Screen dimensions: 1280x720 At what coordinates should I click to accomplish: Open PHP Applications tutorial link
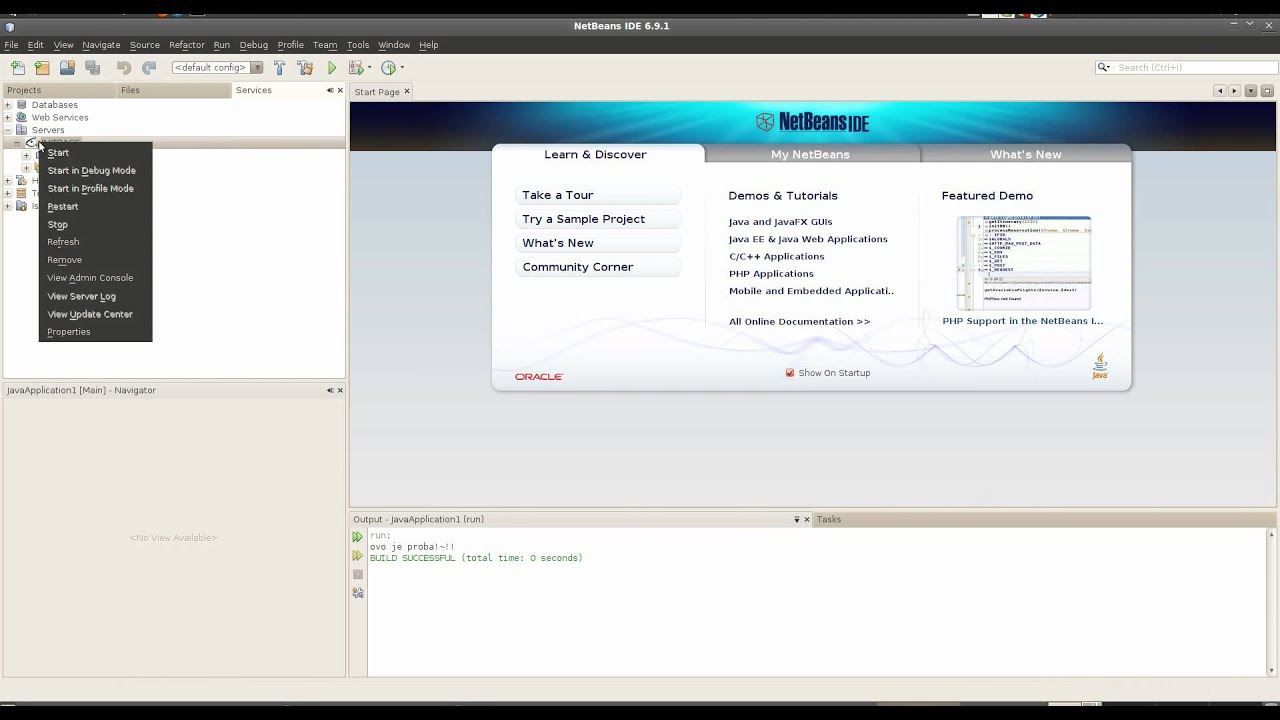point(771,274)
